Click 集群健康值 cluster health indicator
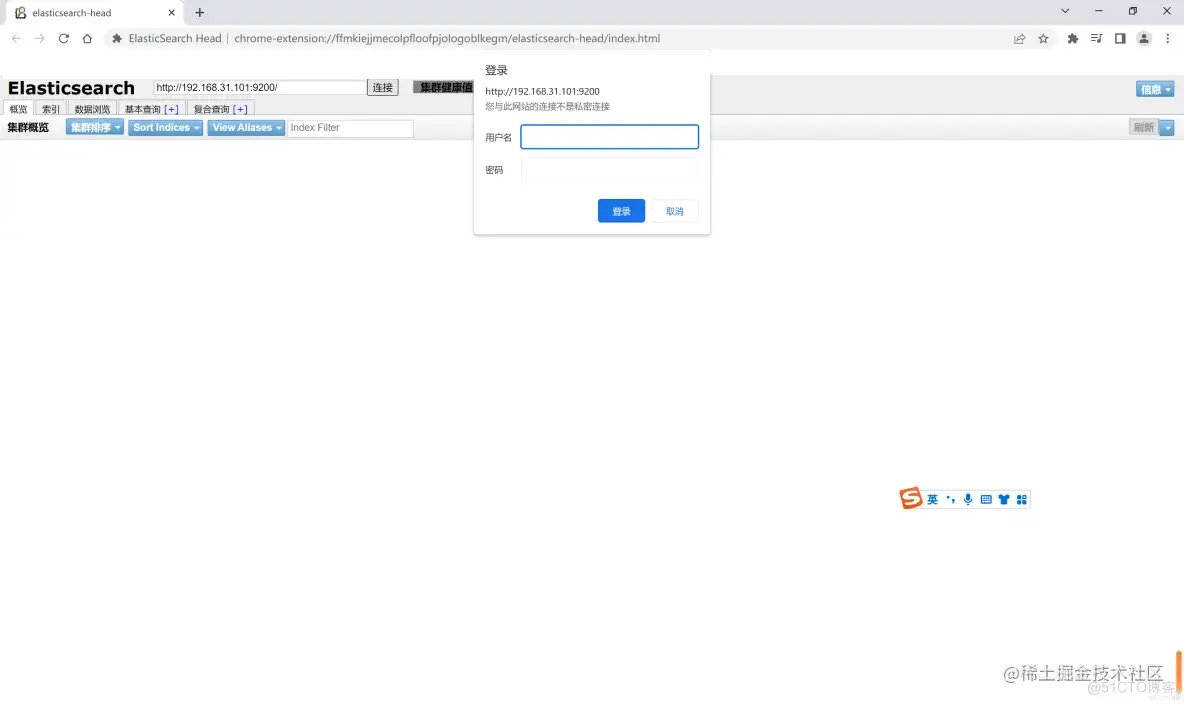Viewport: 1184px width, 704px height. [x=444, y=88]
